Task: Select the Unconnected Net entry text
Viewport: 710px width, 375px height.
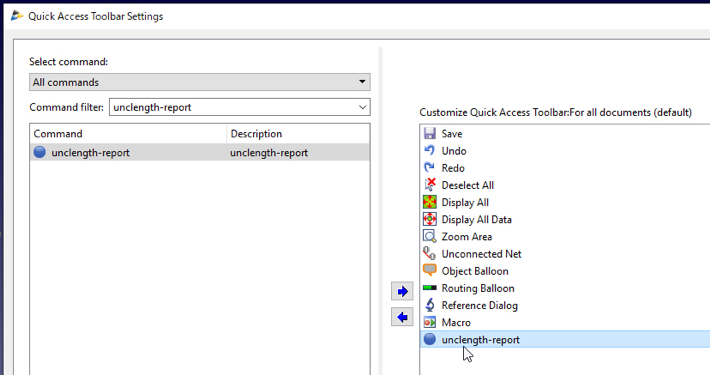Action: [481, 254]
